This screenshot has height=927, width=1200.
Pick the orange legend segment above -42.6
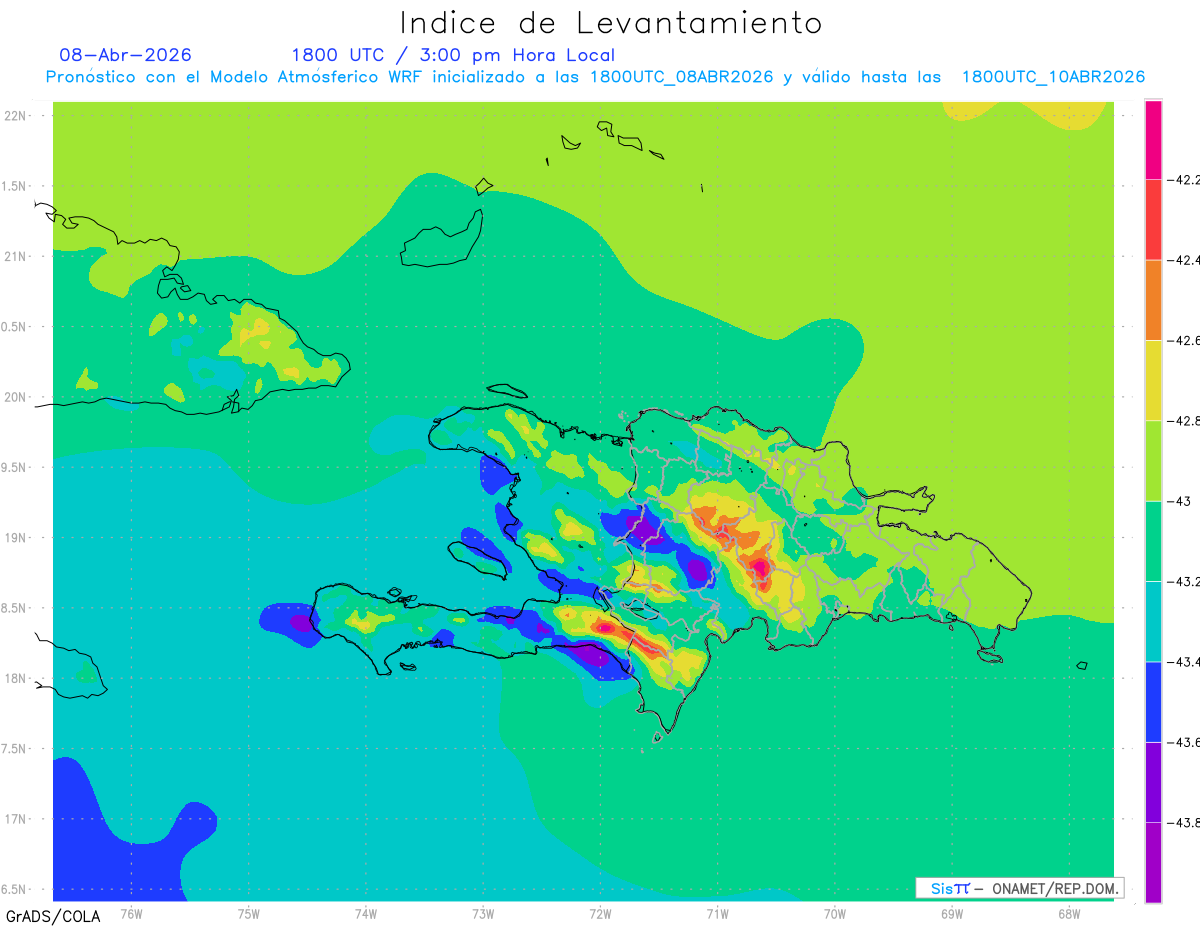[1153, 300]
